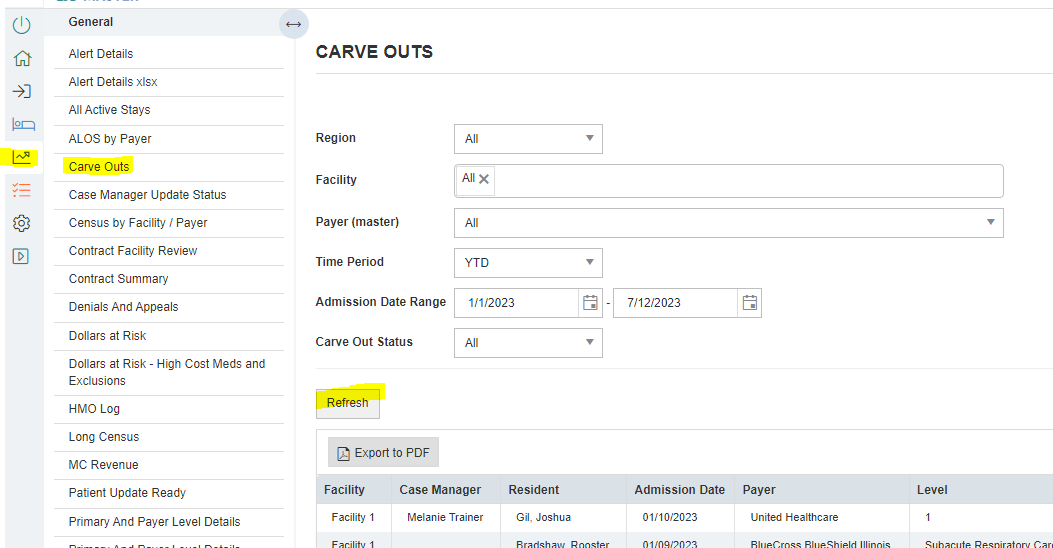Remove the All tag from Facility
The image size is (1053, 548).
tap(484, 179)
